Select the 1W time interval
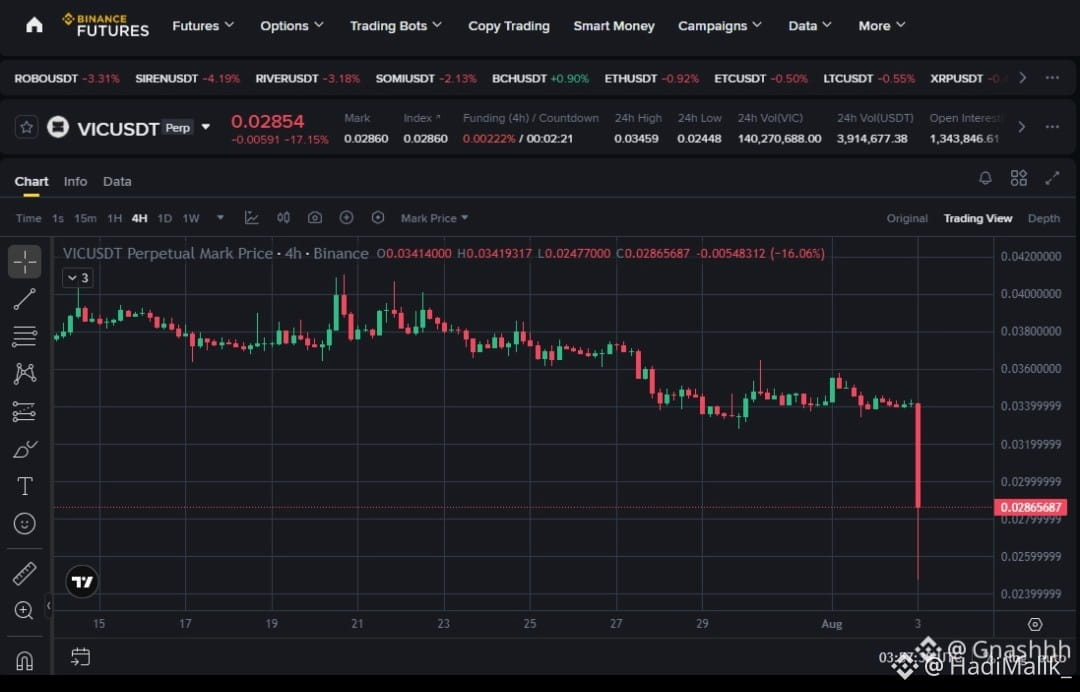Viewport: 1080px width, 692px height. (x=191, y=218)
